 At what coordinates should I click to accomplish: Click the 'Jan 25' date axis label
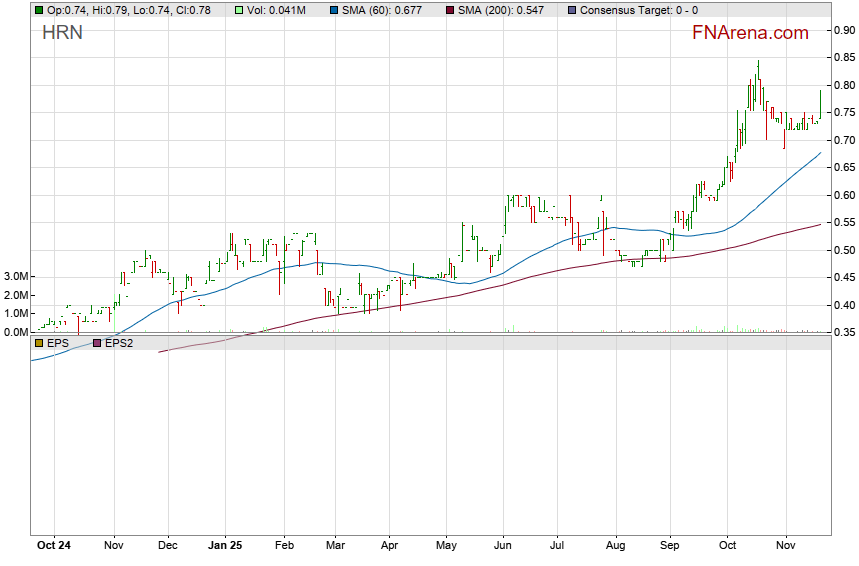pos(225,546)
